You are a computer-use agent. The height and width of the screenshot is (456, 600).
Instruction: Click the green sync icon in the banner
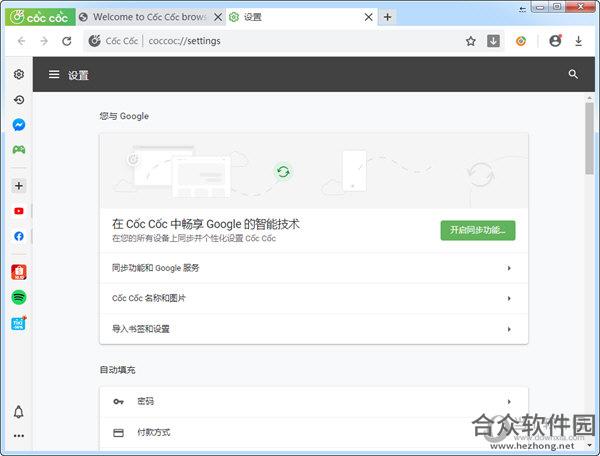[283, 171]
